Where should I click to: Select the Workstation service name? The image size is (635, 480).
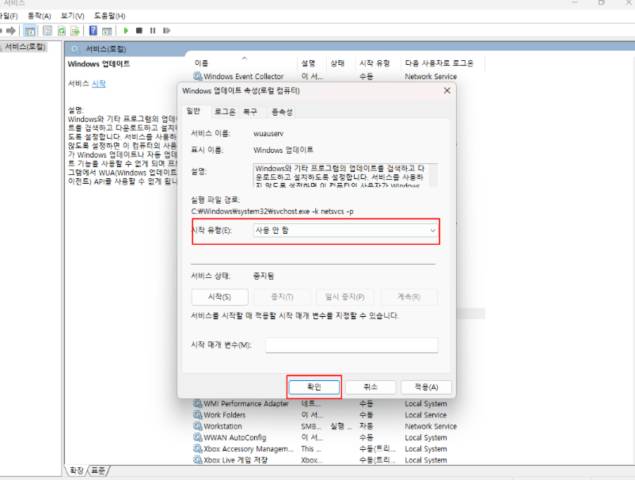point(223,426)
